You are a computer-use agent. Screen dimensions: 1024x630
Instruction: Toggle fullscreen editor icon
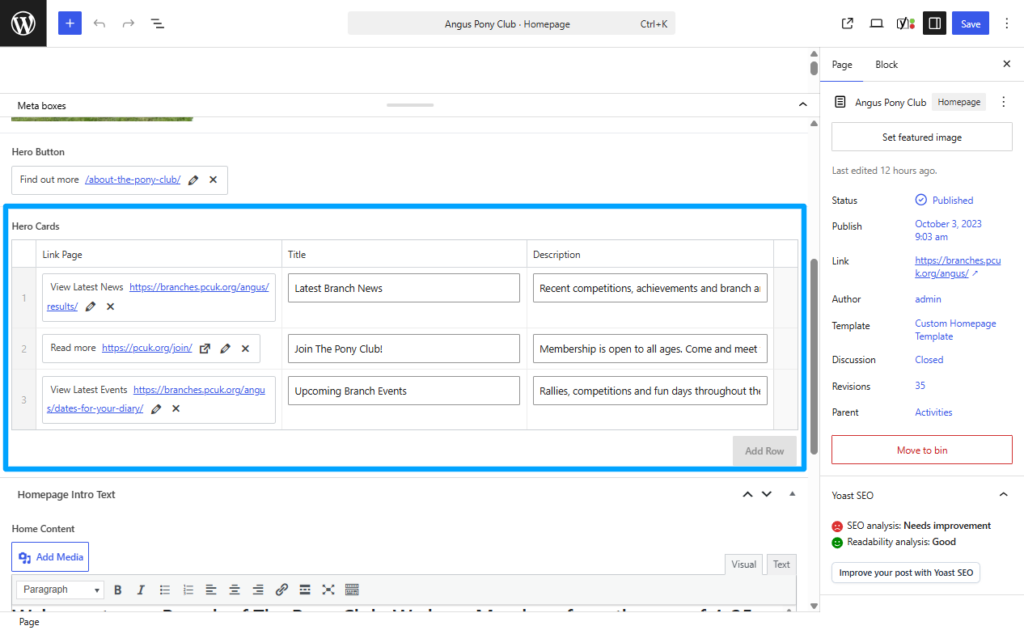328,590
